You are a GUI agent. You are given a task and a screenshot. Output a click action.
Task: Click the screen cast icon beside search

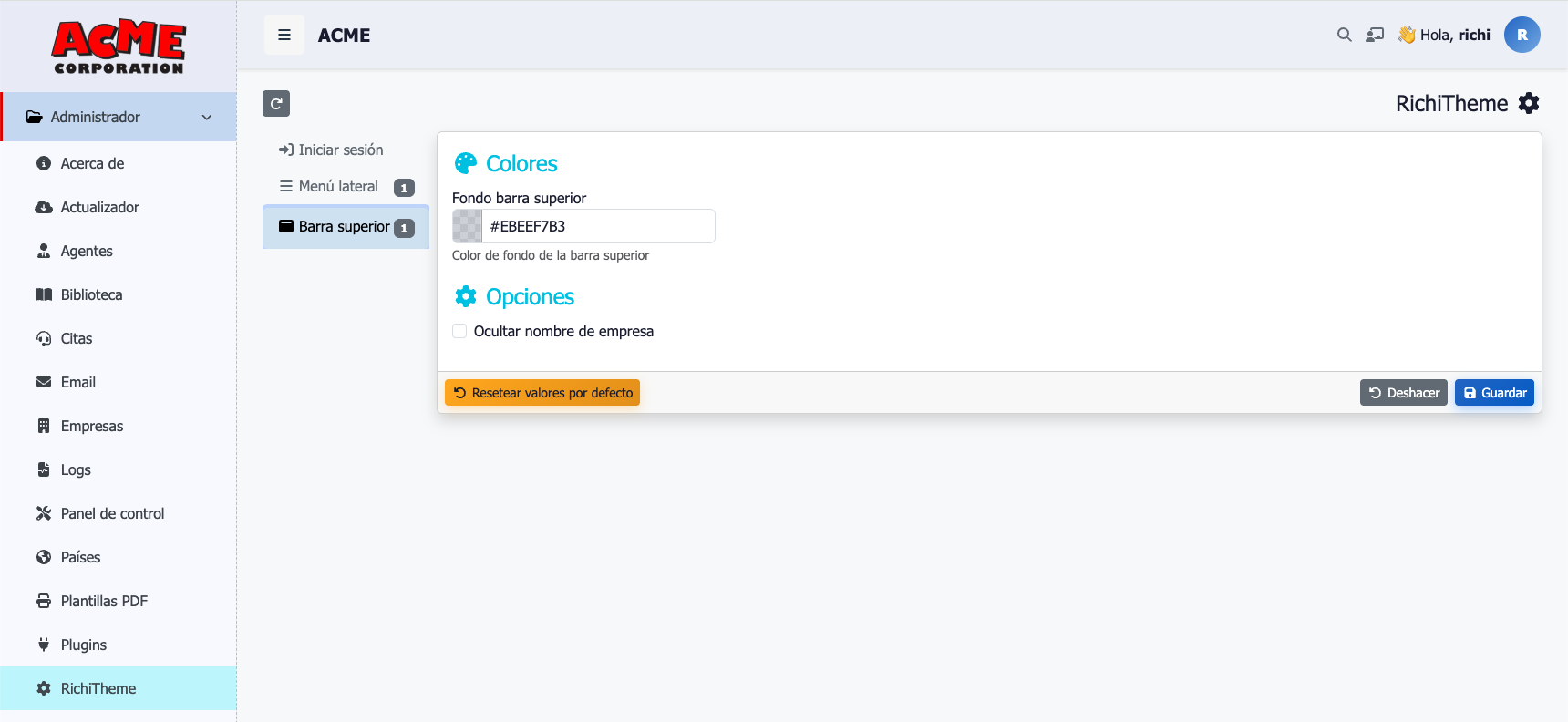point(1375,35)
